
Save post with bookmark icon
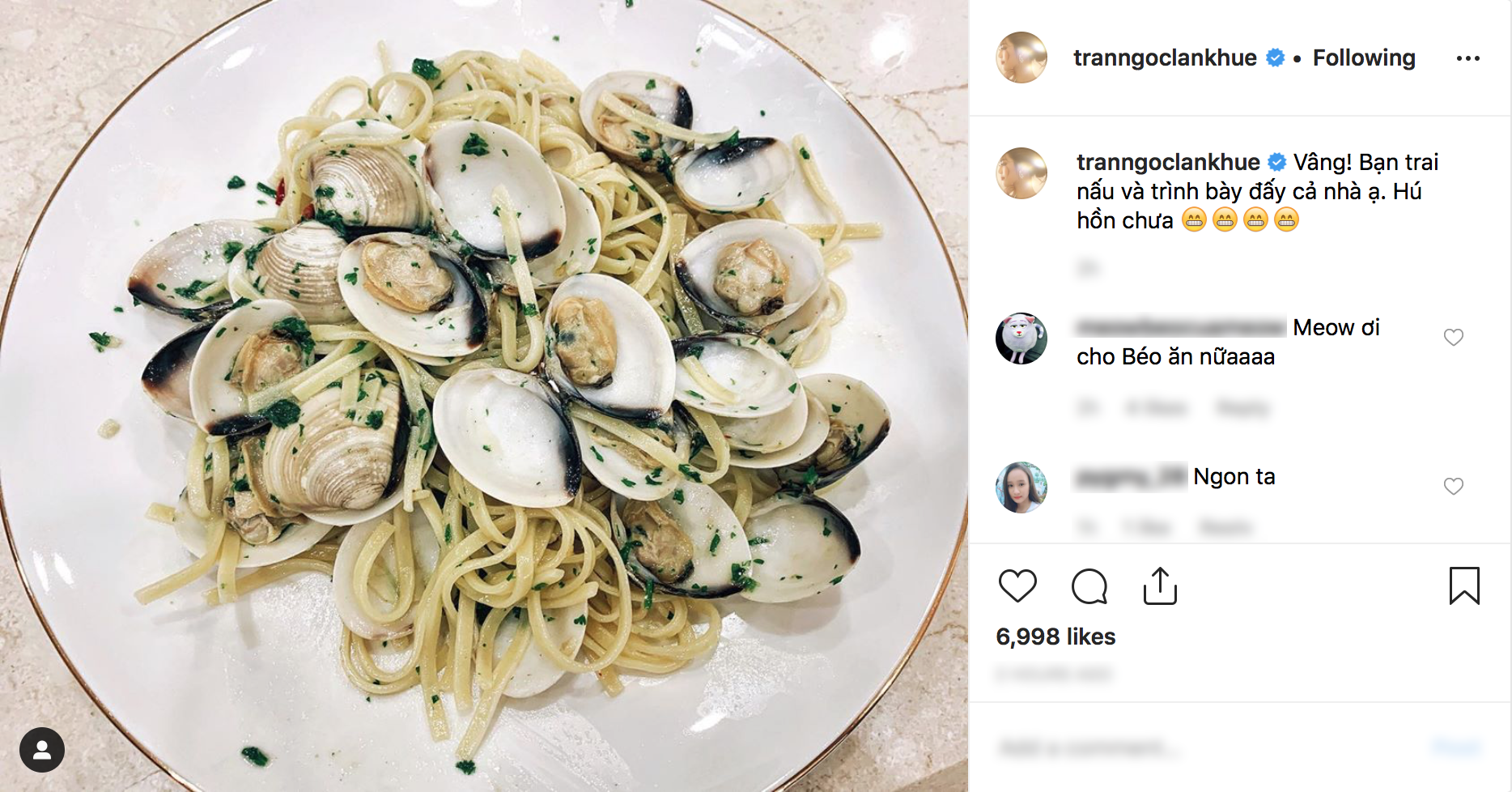pyautogui.click(x=1463, y=586)
